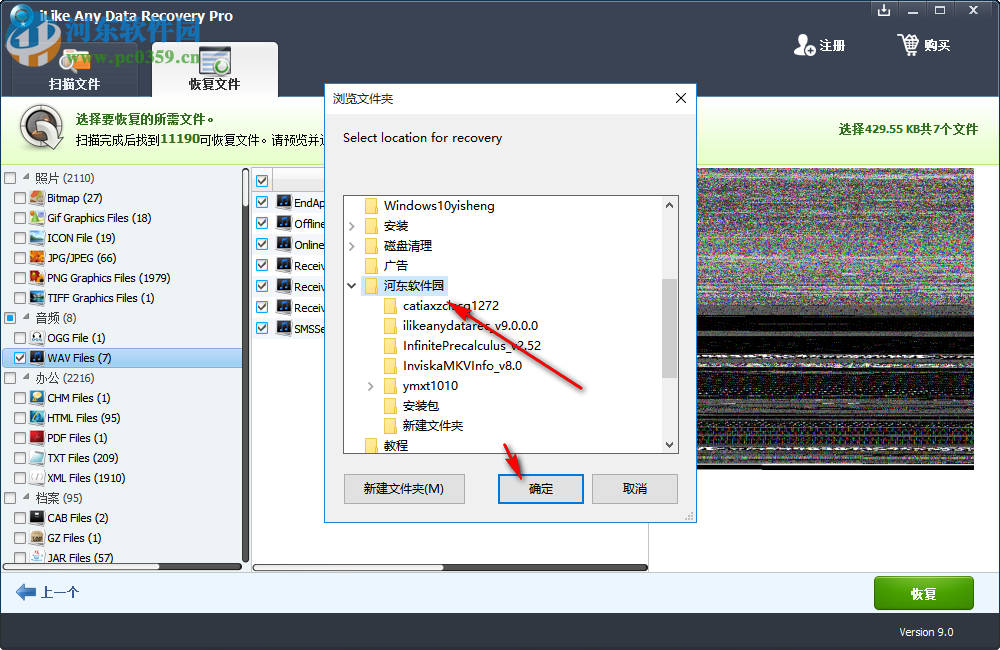Click the 购买 shopping cart icon
The width and height of the screenshot is (1000, 650).
click(908, 44)
